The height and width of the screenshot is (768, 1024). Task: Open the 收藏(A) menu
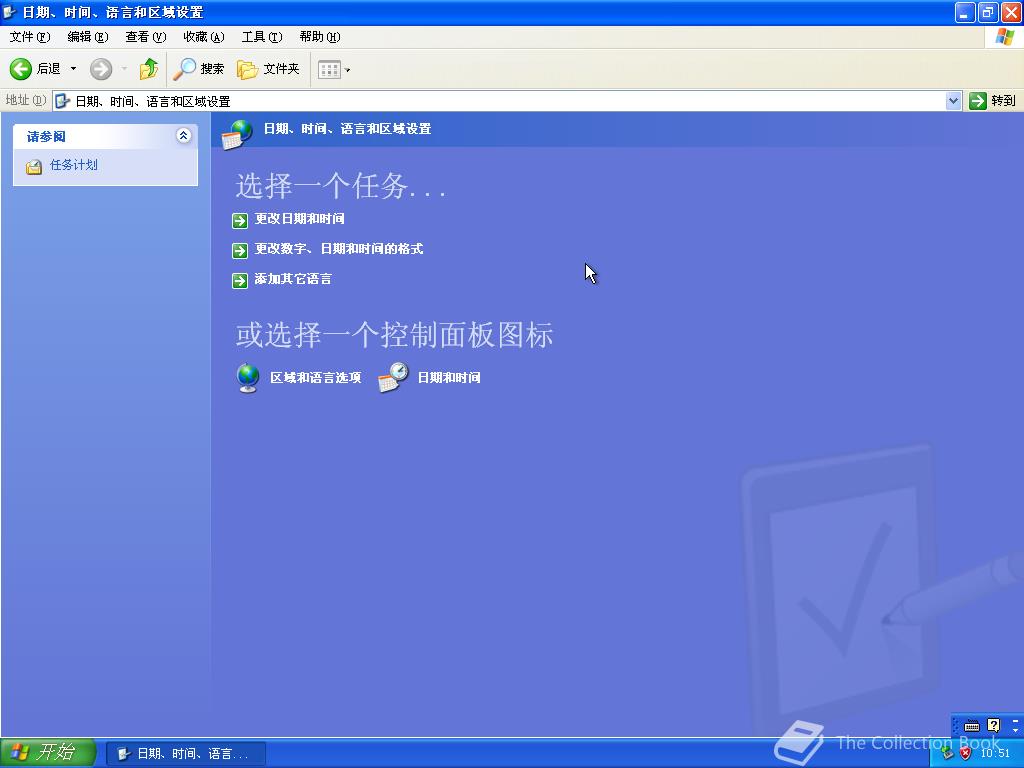coord(204,37)
